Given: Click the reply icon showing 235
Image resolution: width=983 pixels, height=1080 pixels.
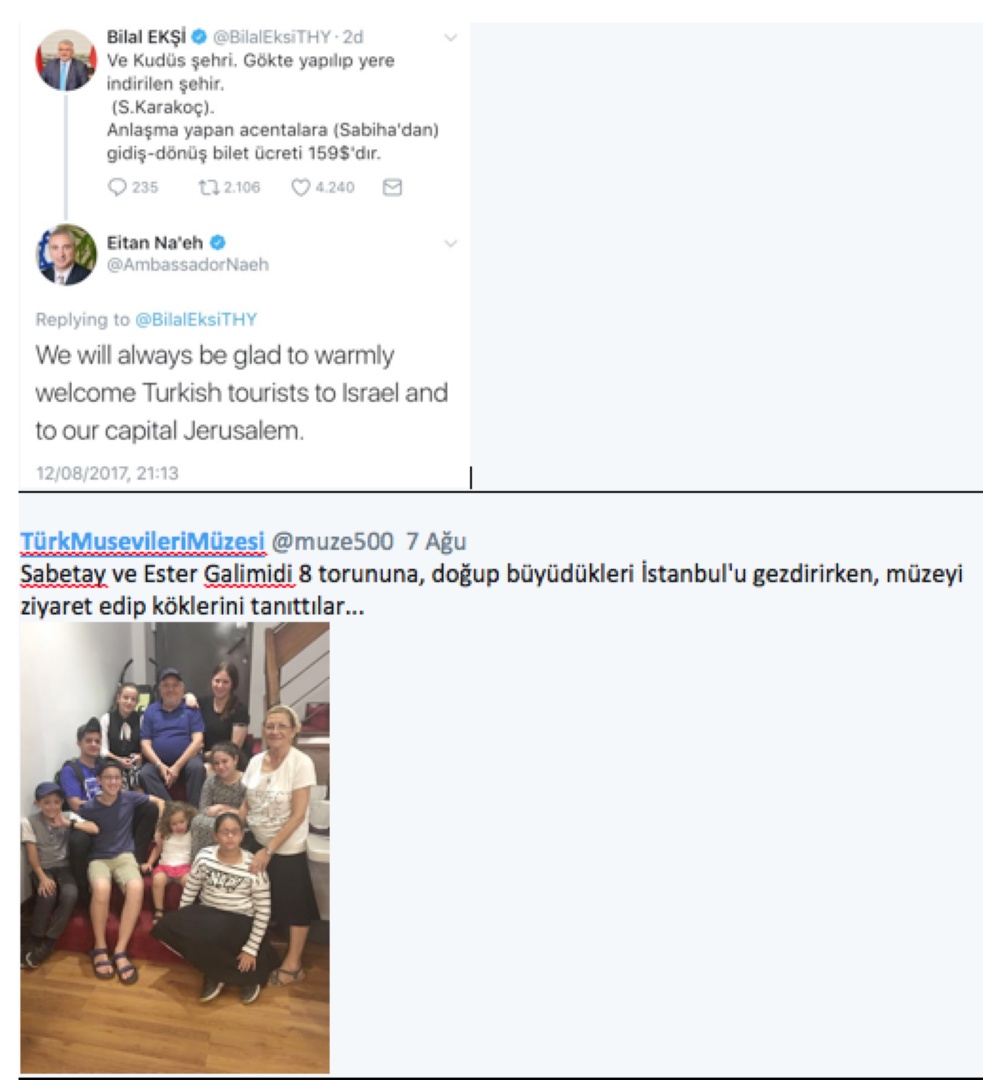Looking at the screenshot, I should click(118, 187).
